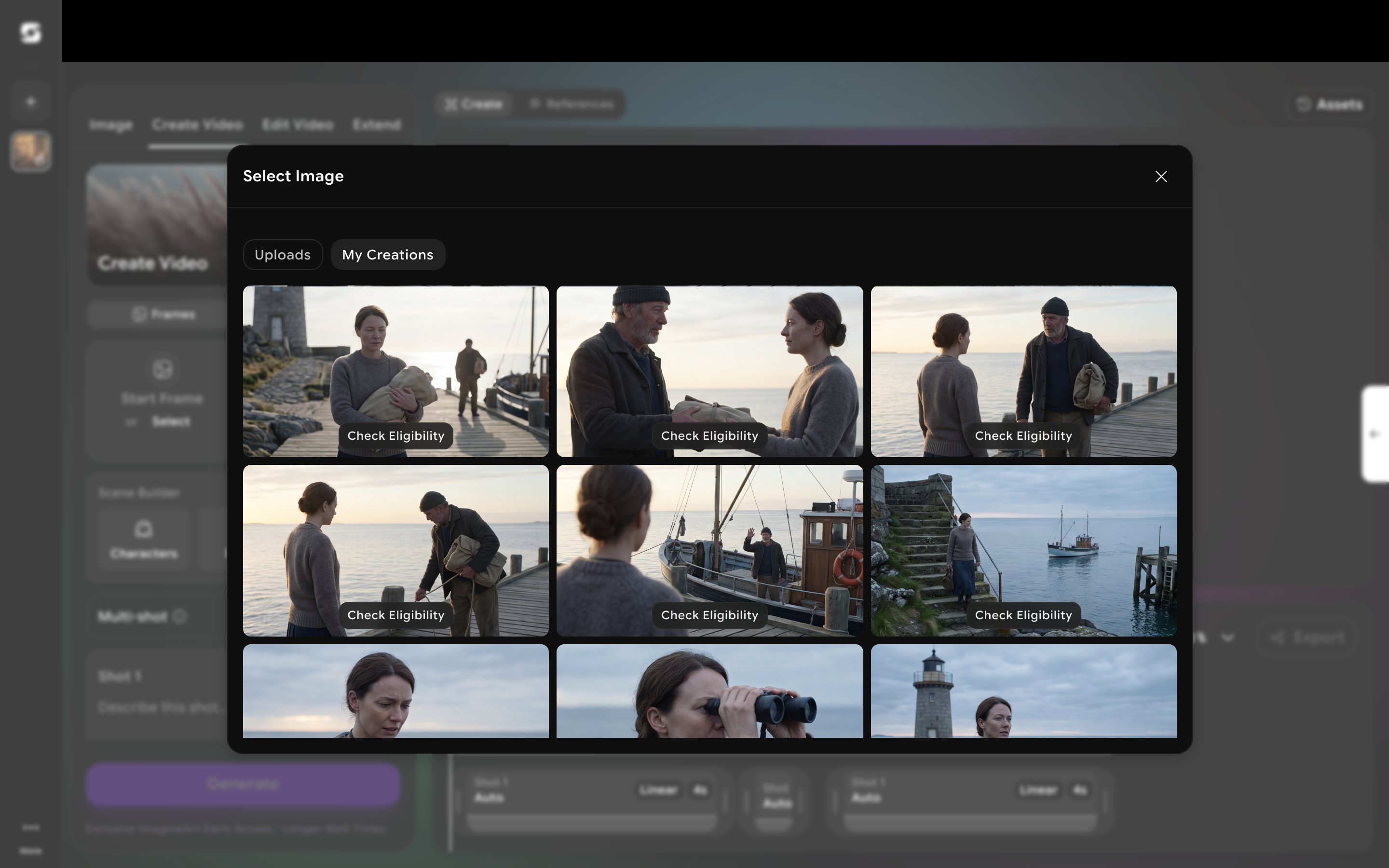Check Eligibility for woman holding bundle by lighthouse

pyautogui.click(x=395, y=436)
